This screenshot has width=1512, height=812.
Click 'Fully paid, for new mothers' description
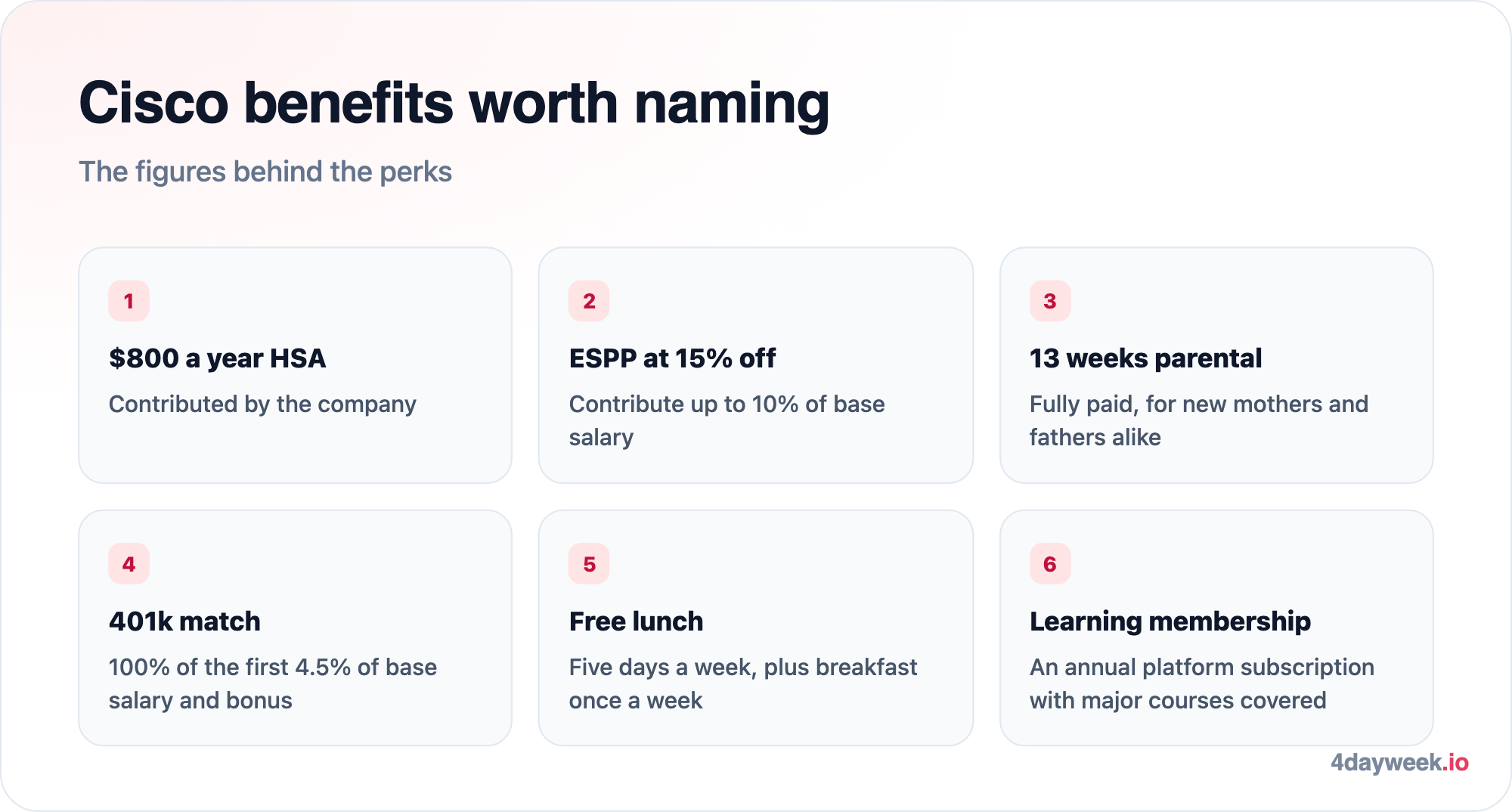(1198, 420)
